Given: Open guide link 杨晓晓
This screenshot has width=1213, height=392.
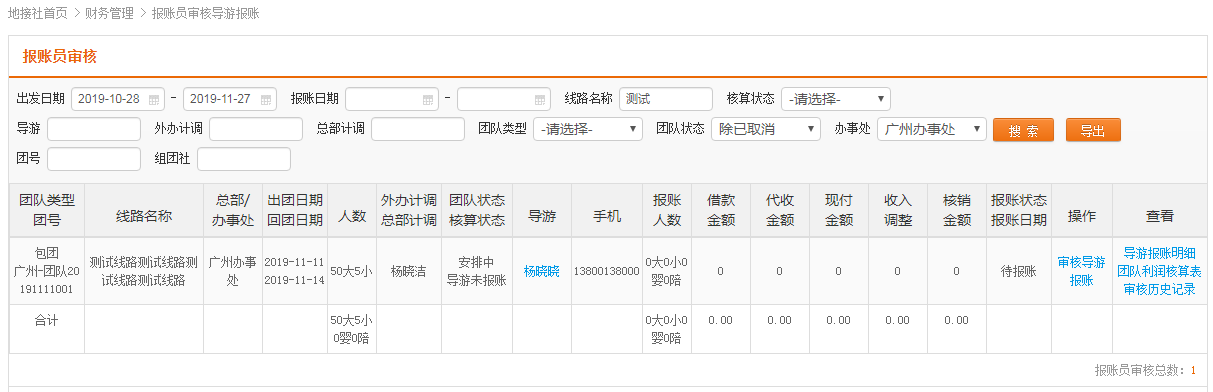Looking at the screenshot, I should point(541,271).
